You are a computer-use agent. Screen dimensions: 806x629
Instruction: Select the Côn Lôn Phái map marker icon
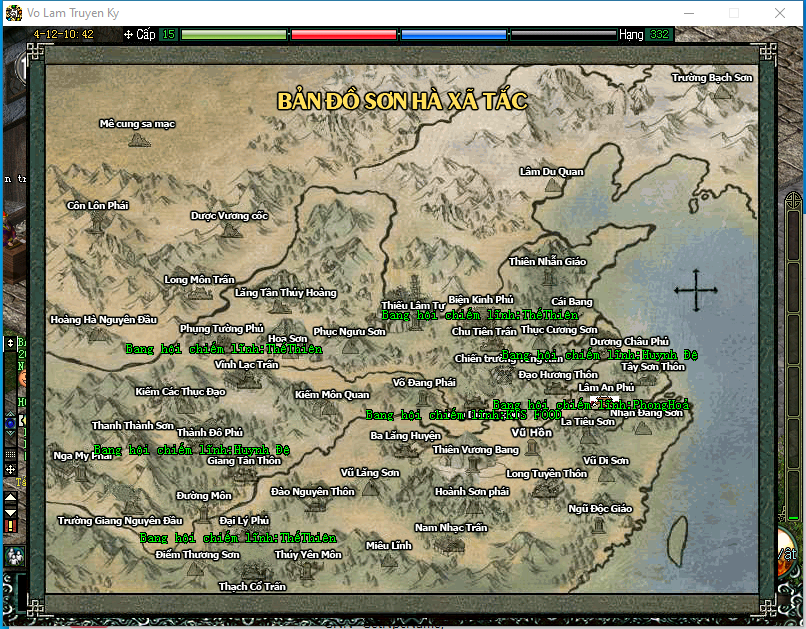[97, 223]
